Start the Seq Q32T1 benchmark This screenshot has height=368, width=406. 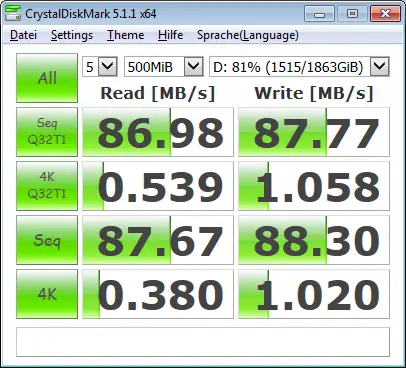click(x=47, y=132)
